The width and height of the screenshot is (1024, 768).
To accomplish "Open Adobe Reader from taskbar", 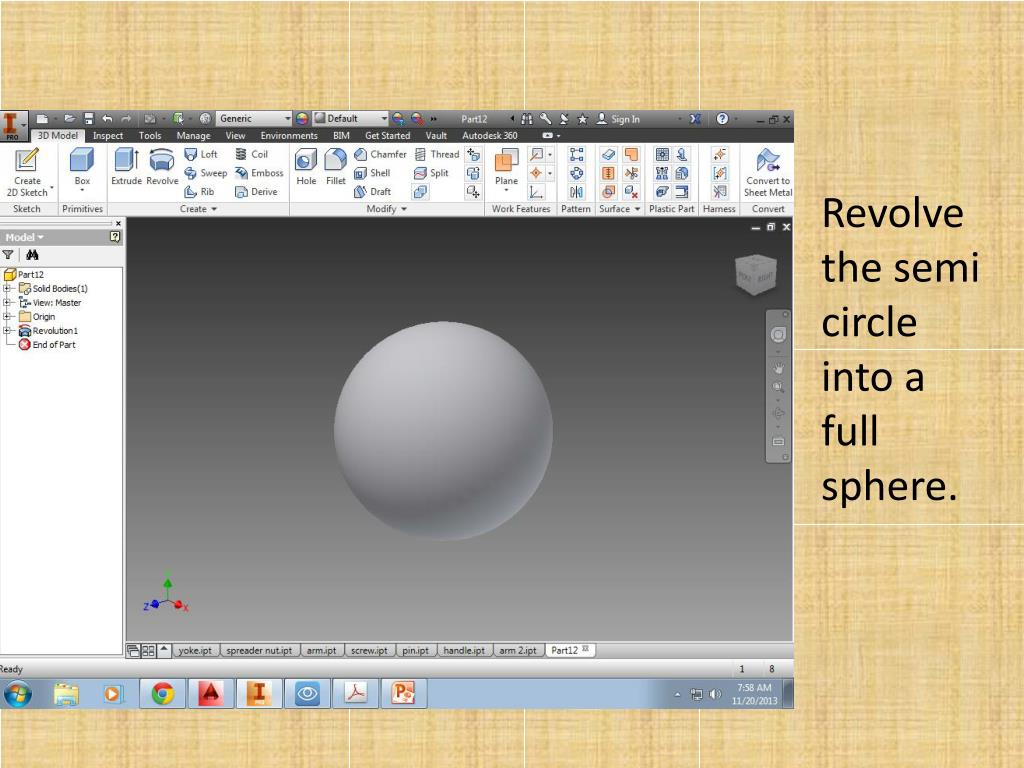I will pyautogui.click(x=355, y=694).
